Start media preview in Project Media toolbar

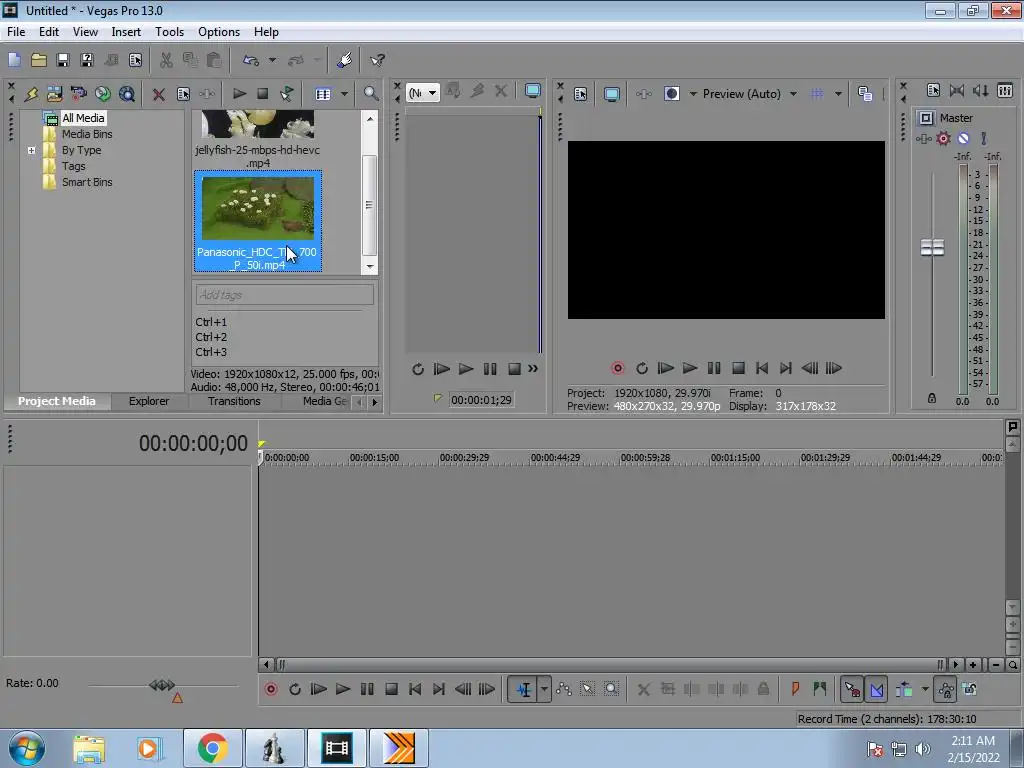[239, 94]
